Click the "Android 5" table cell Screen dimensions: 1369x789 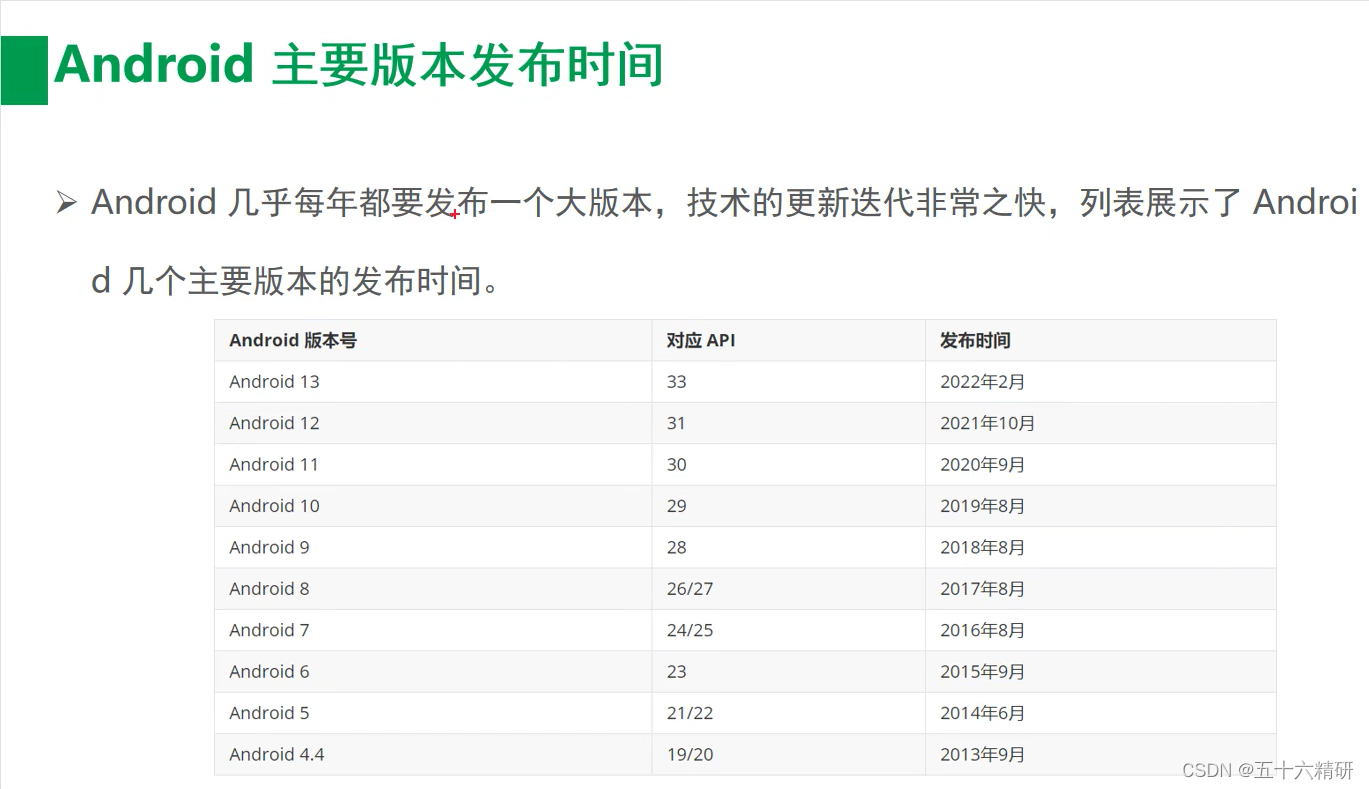tap(432, 713)
